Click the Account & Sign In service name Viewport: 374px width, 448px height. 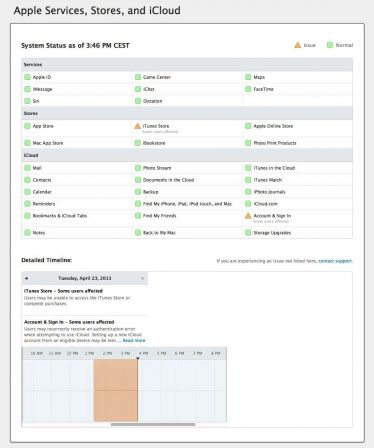tap(272, 216)
